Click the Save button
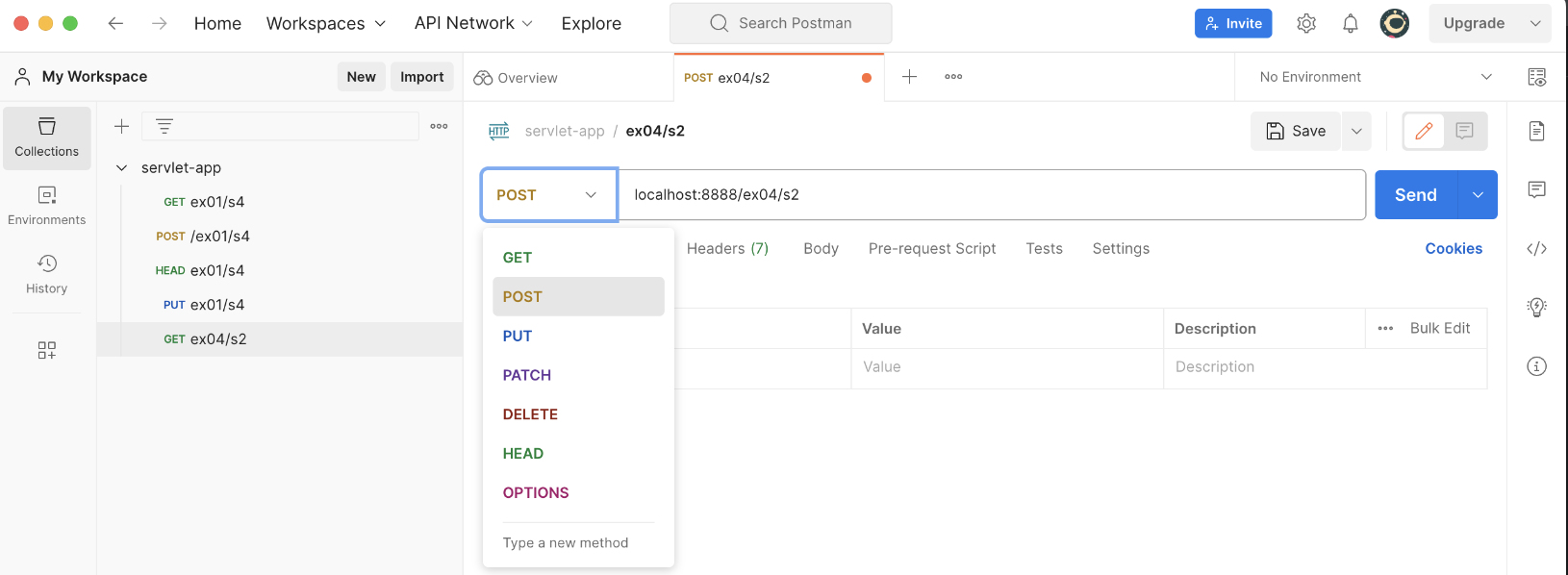The width and height of the screenshot is (1568, 575). pyautogui.click(x=1296, y=131)
